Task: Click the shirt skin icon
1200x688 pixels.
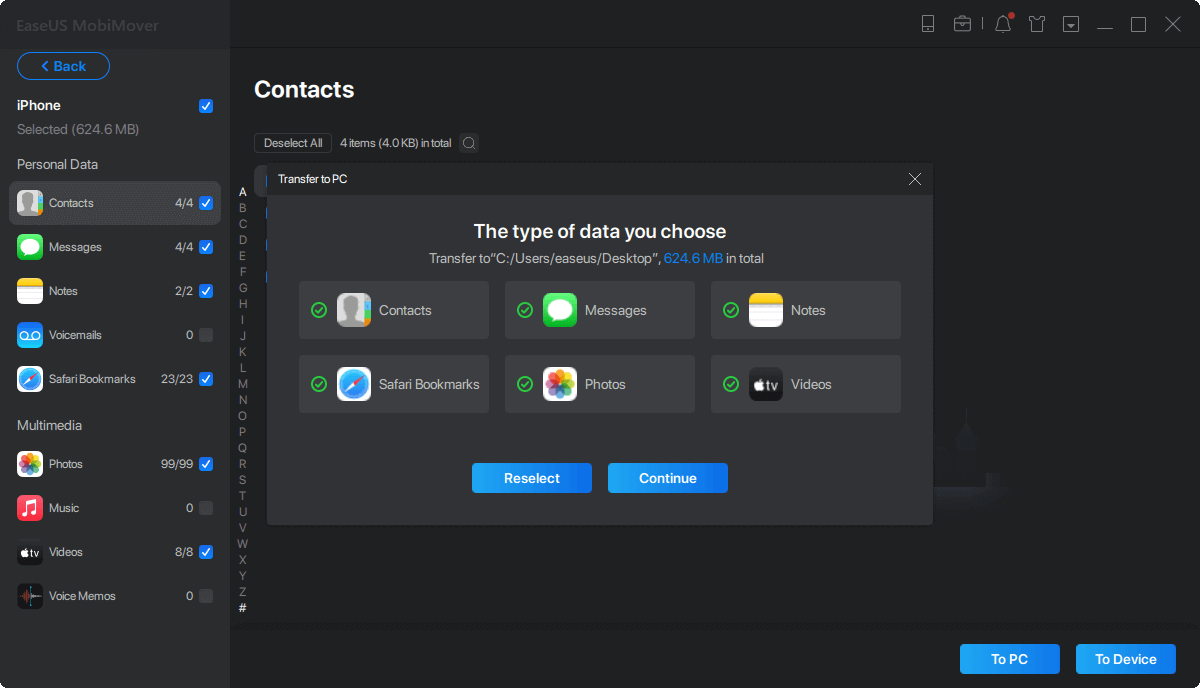Action: click(1037, 24)
